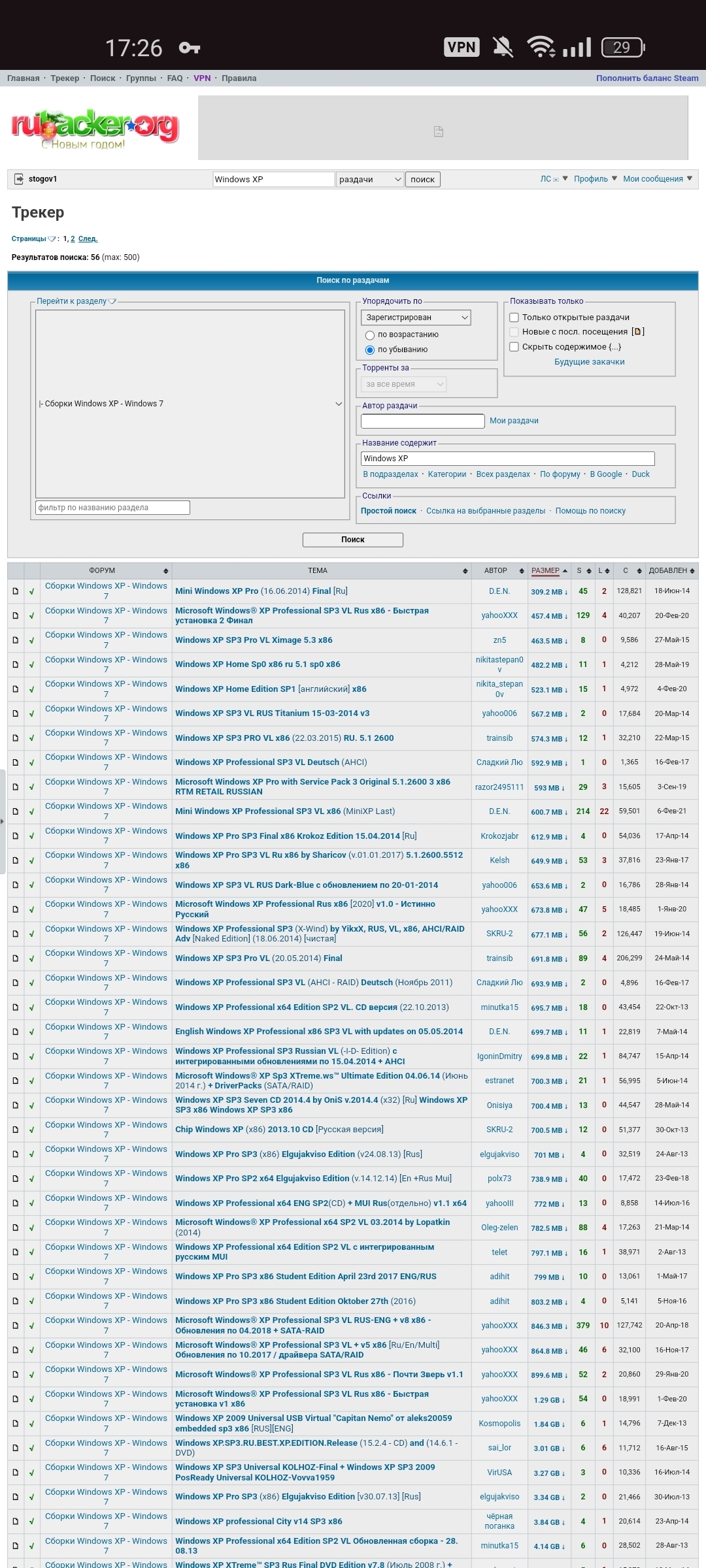Sort table by ФОРУМ column arrows
Image resolution: width=706 pixels, height=1568 pixels.
click(166, 571)
